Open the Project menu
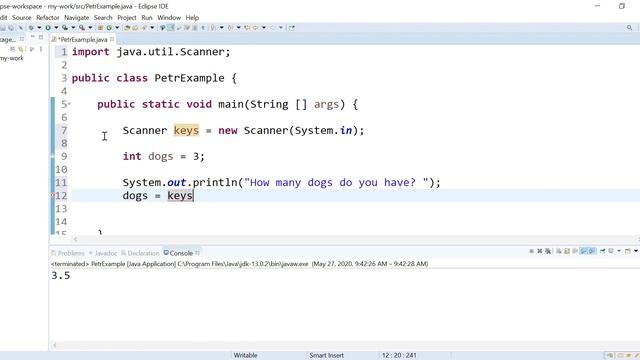640x360 pixels. [x=127, y=18]
